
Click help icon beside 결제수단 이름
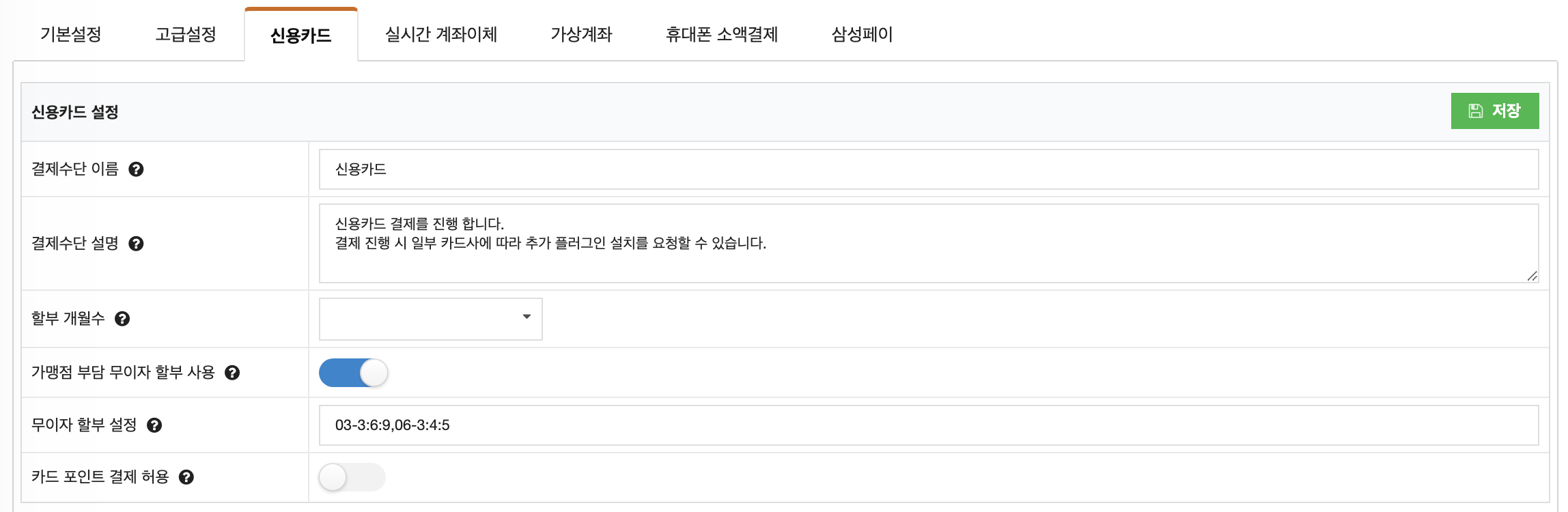[x=136, y=169]
